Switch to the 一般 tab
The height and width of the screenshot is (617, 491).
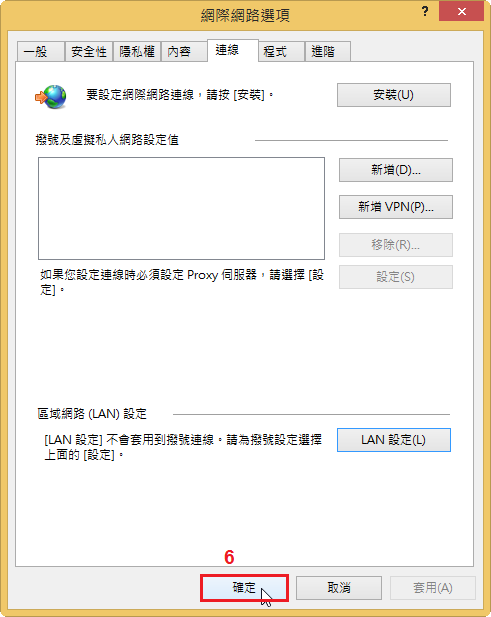pos(41,52)
